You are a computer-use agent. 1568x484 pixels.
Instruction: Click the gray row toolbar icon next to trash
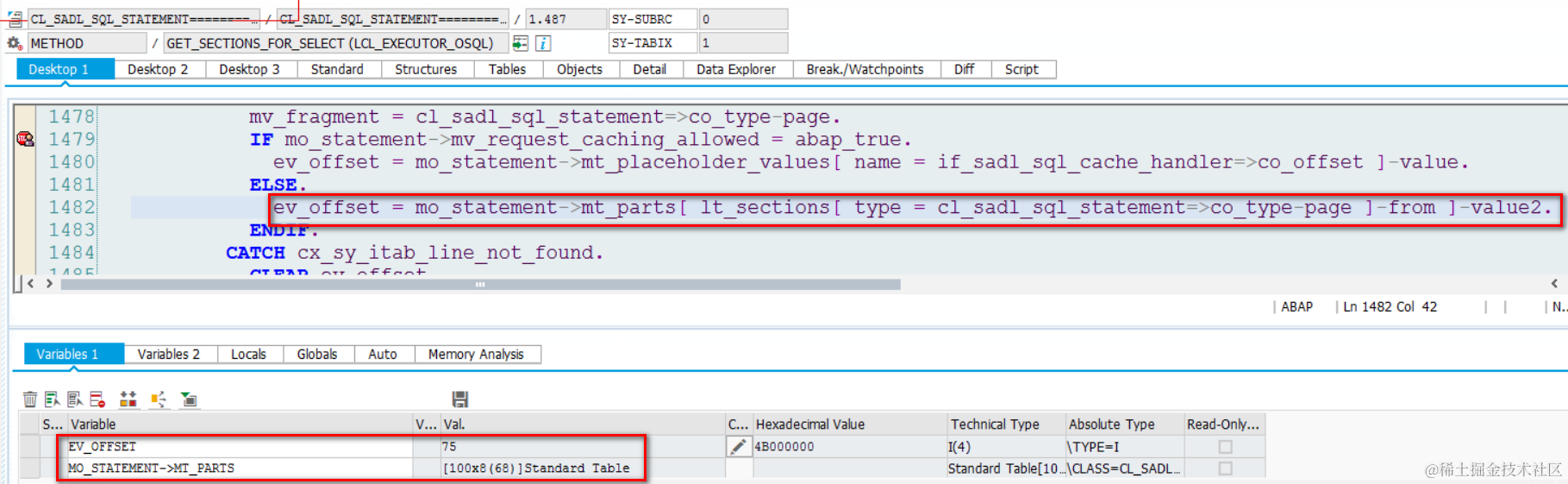[x=75, y=399]
